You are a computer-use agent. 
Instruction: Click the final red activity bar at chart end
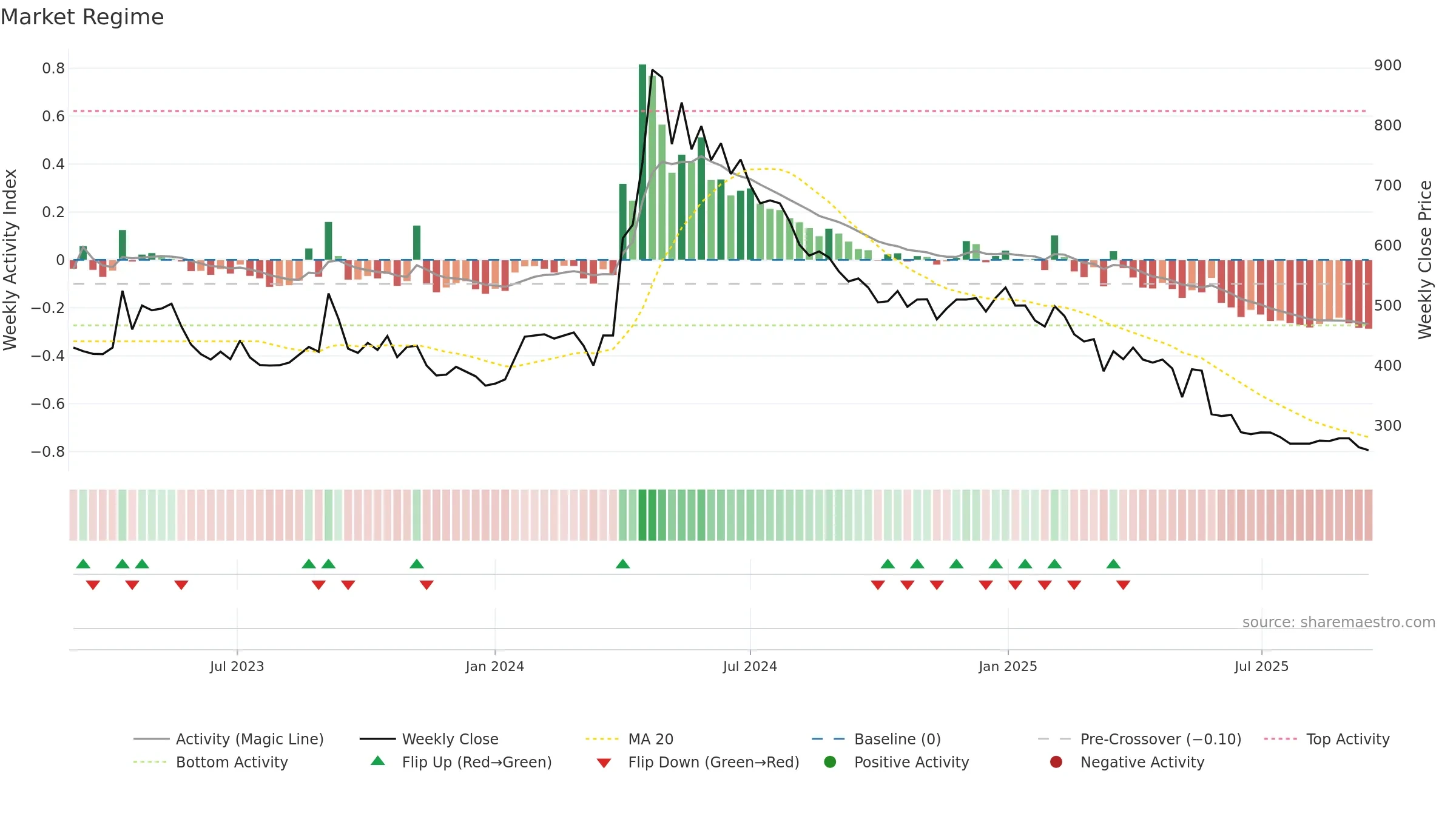click(x=1369, y=294)
